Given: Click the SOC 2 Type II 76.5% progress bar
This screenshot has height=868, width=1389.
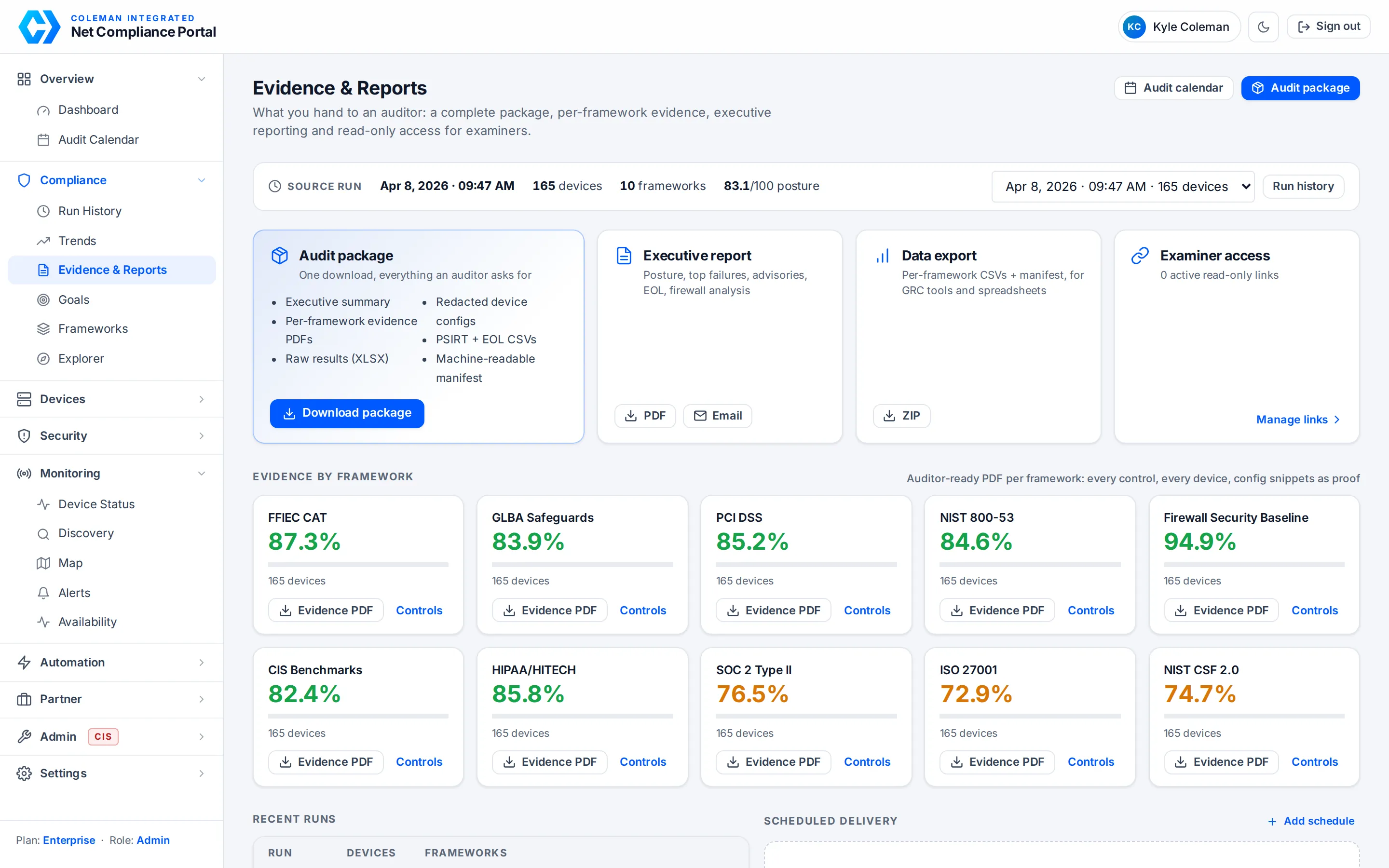Looking at the screenshot, I should pyautogui.click(x=806, y=717).
